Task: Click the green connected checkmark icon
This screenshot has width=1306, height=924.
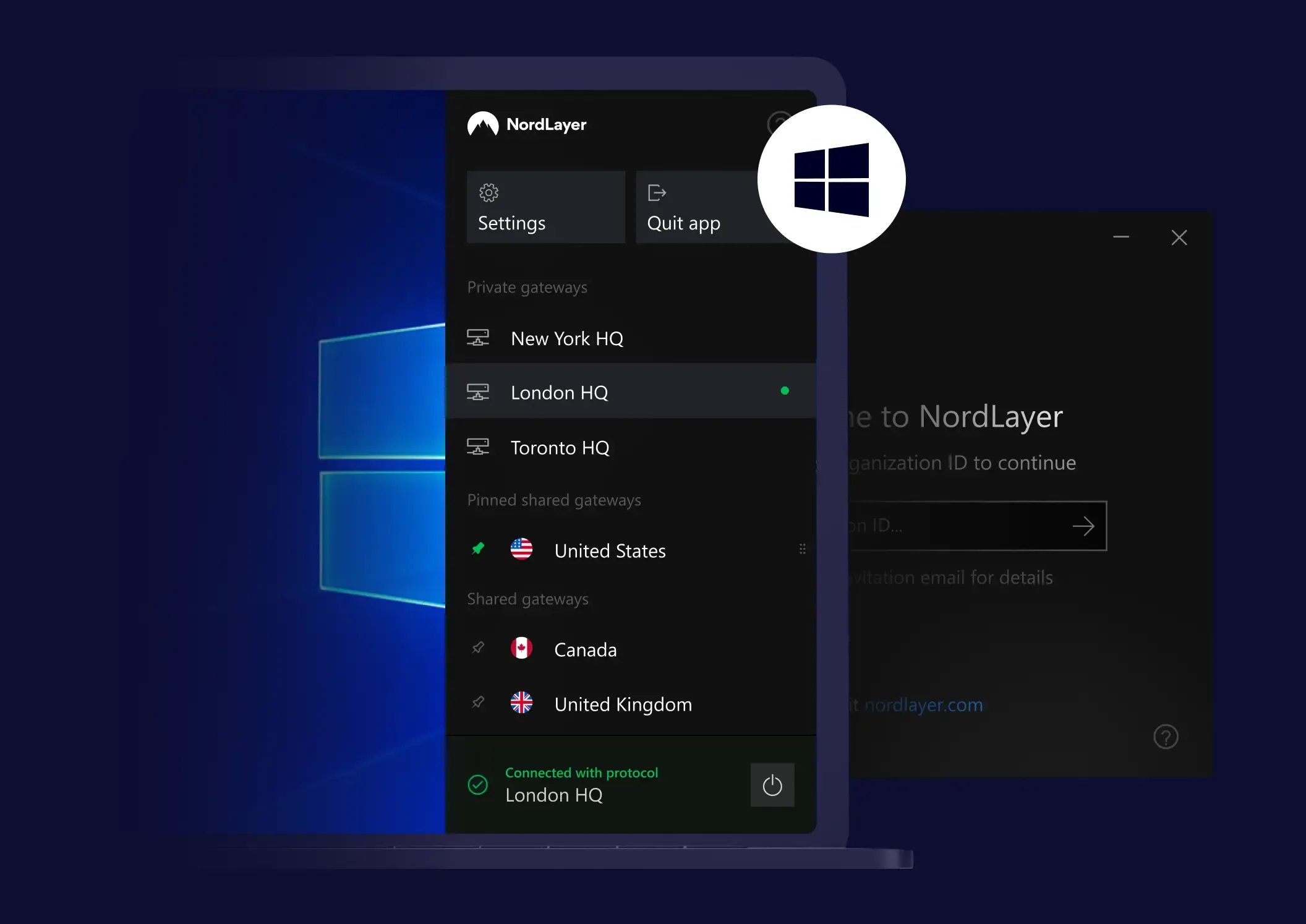Action: [477, 784]
